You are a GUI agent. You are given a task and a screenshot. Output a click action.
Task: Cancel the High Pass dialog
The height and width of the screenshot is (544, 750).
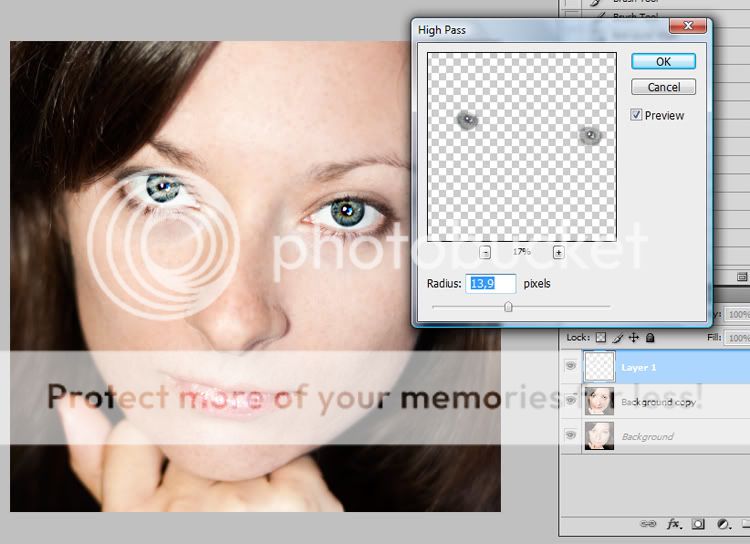[x=663, y=87]
